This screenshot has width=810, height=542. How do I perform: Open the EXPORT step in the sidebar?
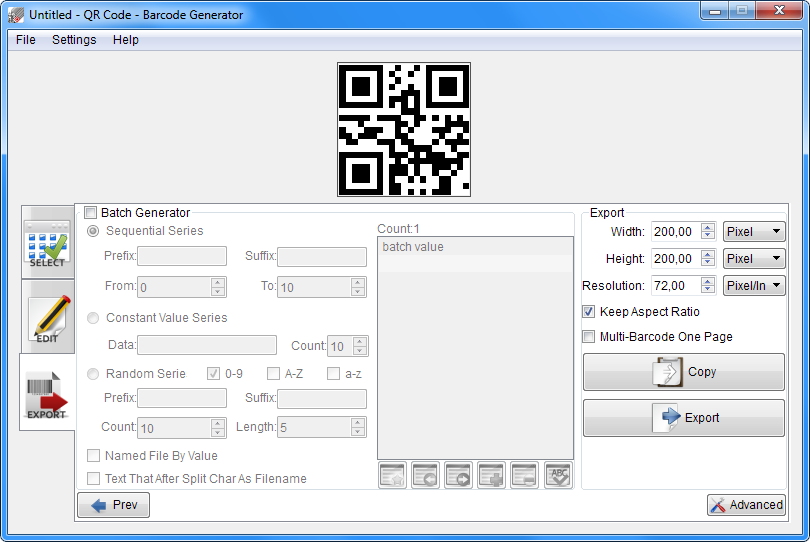tap(48, 393)
